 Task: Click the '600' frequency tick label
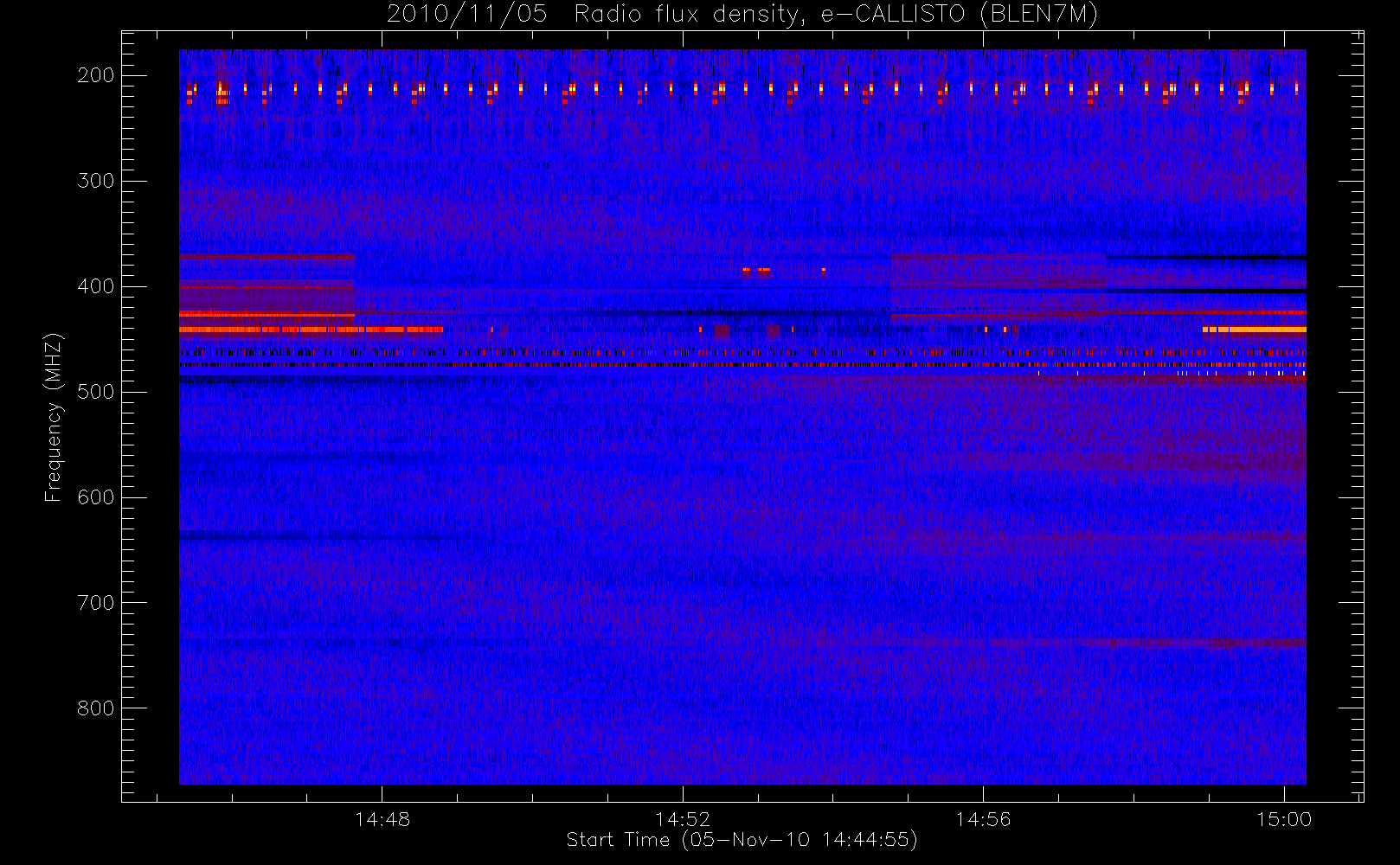click(x=96, y=497)
